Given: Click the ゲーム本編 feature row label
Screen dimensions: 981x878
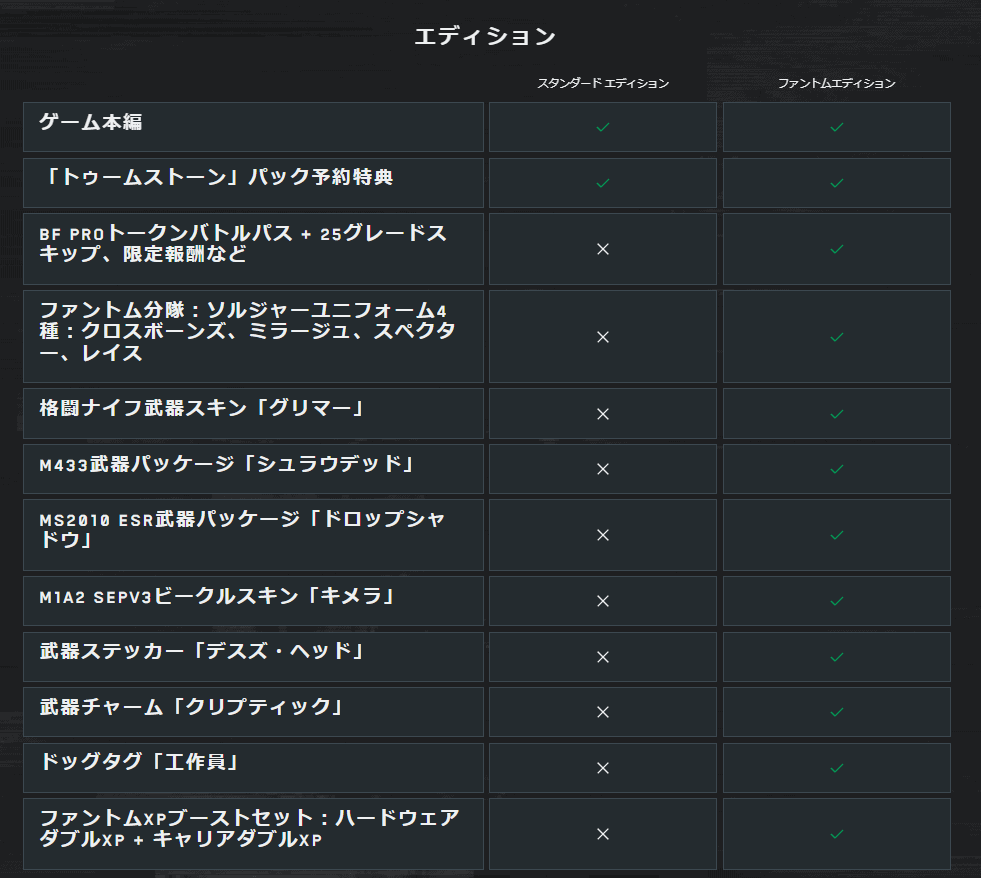Looking at the screenshot, I should (91, 122).
